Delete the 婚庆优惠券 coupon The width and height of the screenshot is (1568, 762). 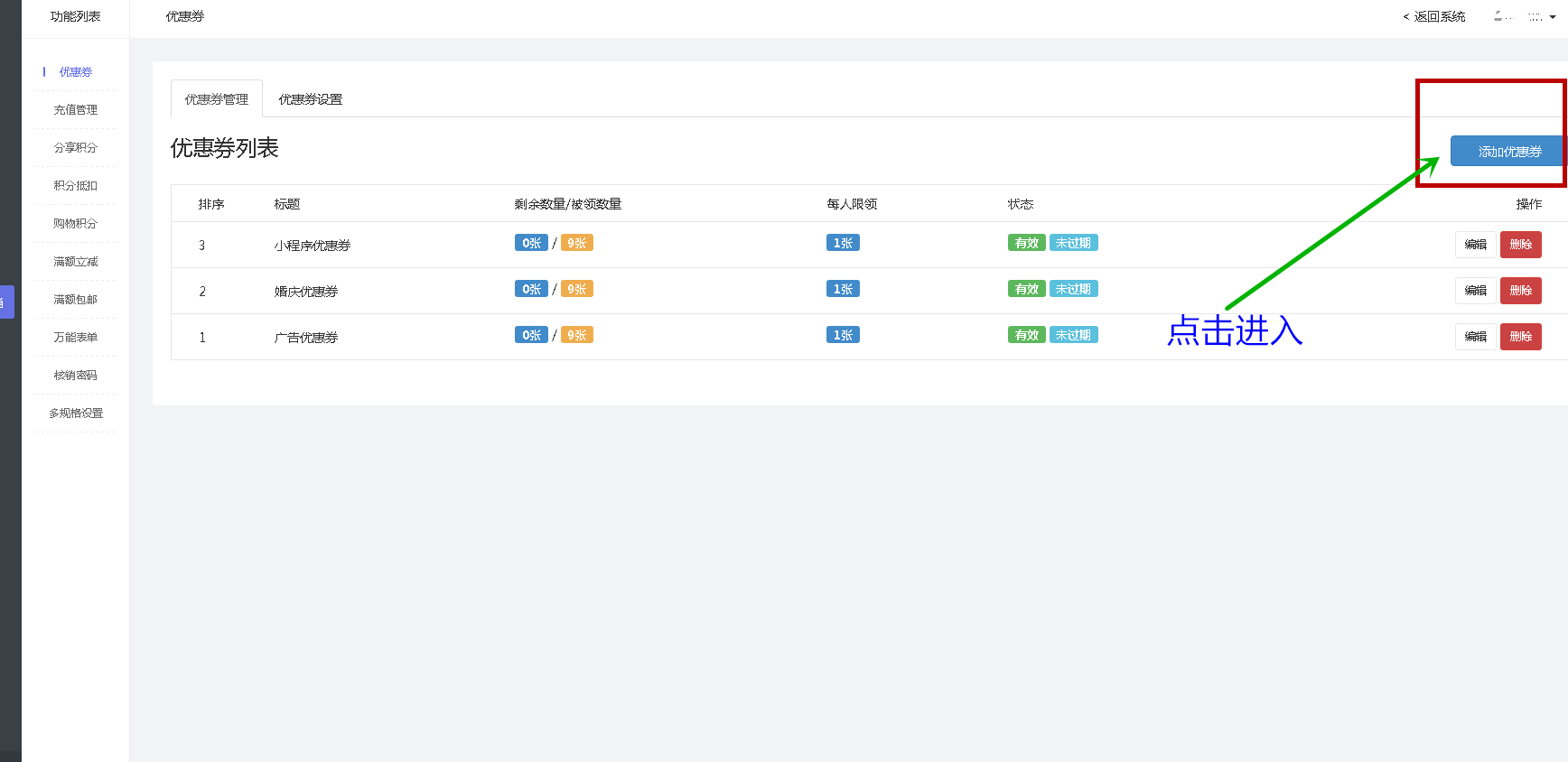[x=1520, y=291]
